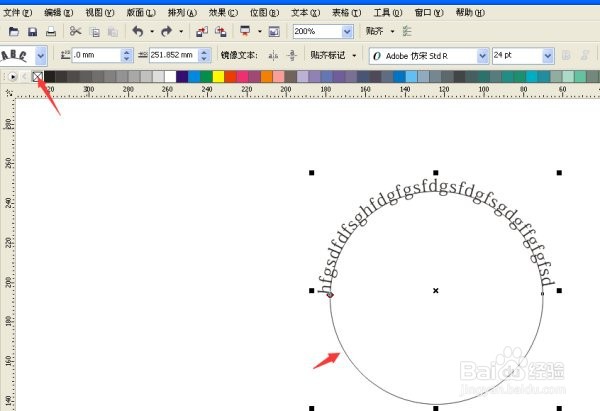600x411 pixels.
Task: Pick the white color swatch
Action: click(x=170, y=77)
